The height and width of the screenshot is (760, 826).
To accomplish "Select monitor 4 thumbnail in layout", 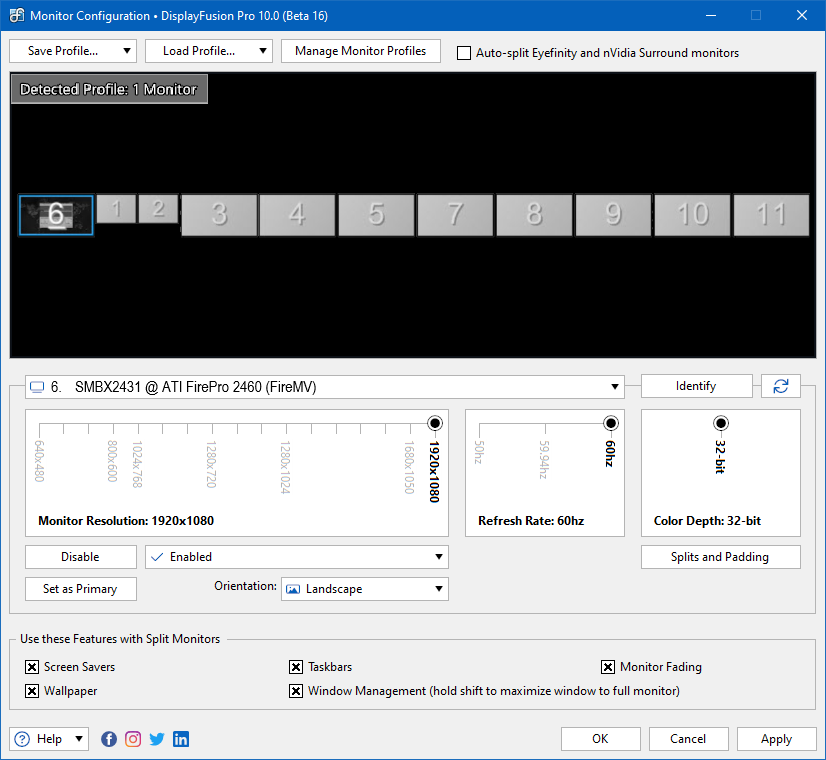I will point(298,215).
